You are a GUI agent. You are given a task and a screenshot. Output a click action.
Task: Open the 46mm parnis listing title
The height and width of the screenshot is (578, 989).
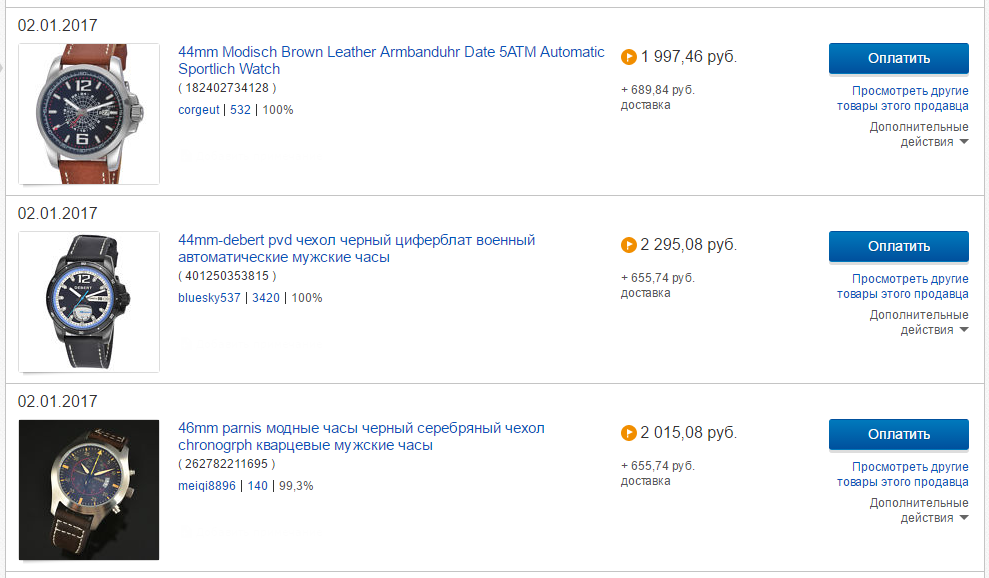pos(361,436)
